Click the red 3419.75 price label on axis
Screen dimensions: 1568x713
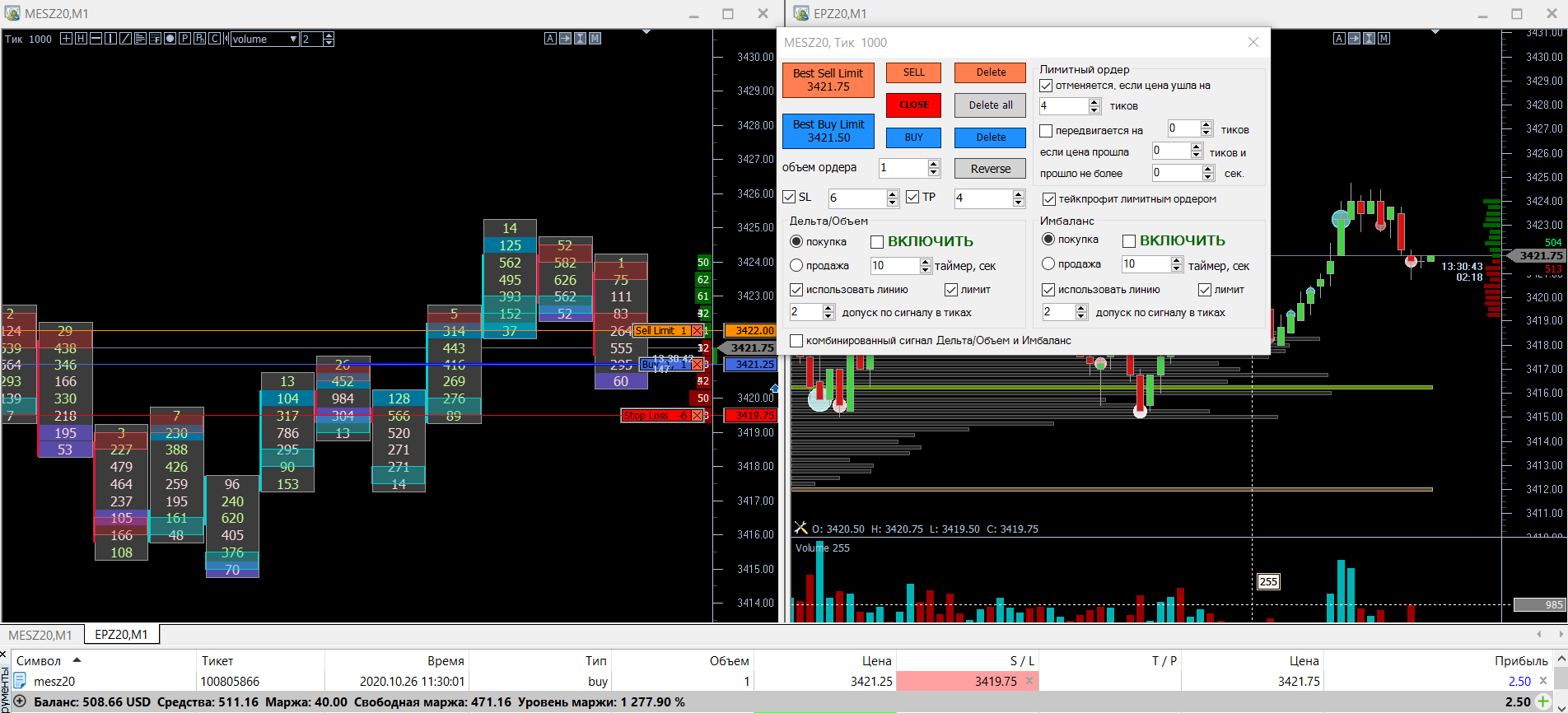click(750, 416)
